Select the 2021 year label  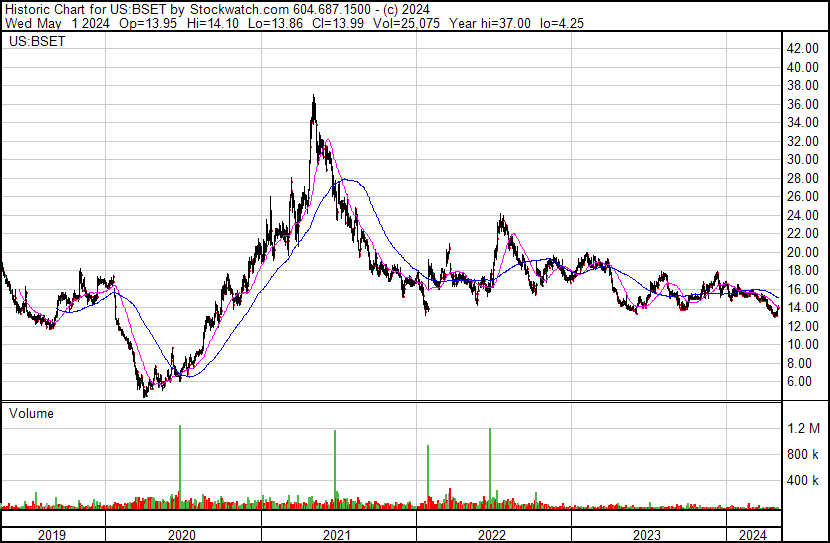click(x=337, y=535)
